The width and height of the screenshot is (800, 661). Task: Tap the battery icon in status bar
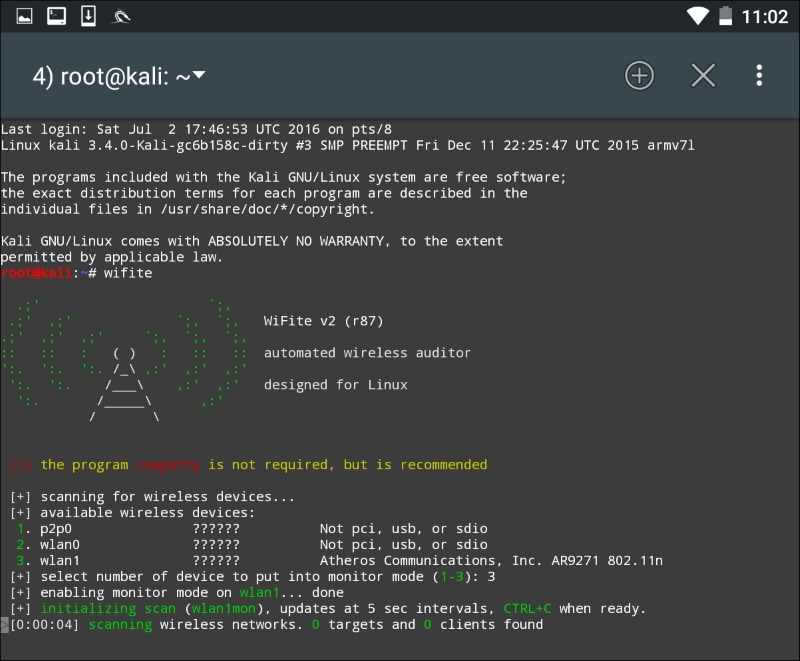coord(726,16)
